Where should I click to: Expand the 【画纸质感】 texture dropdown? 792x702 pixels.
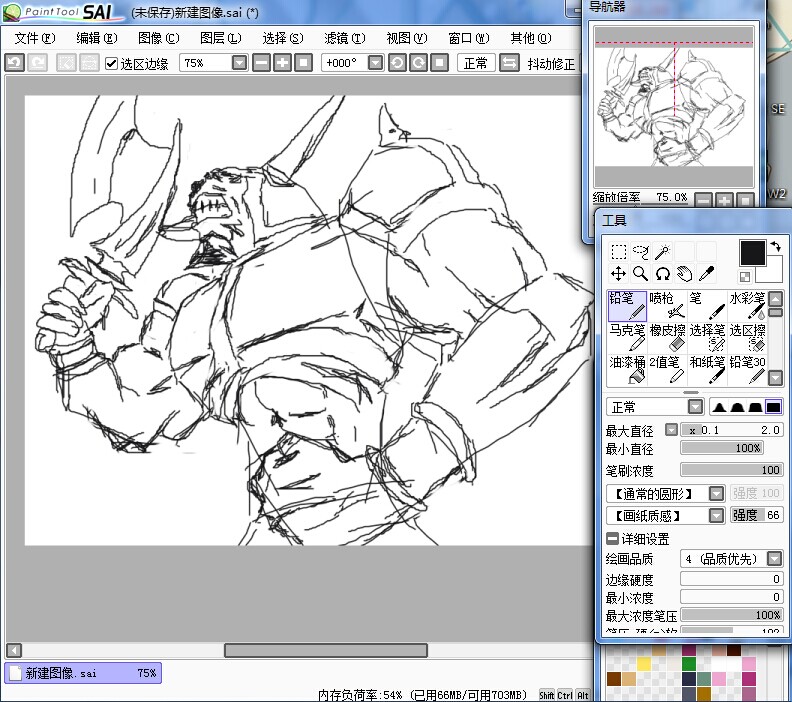click(716, 516)
